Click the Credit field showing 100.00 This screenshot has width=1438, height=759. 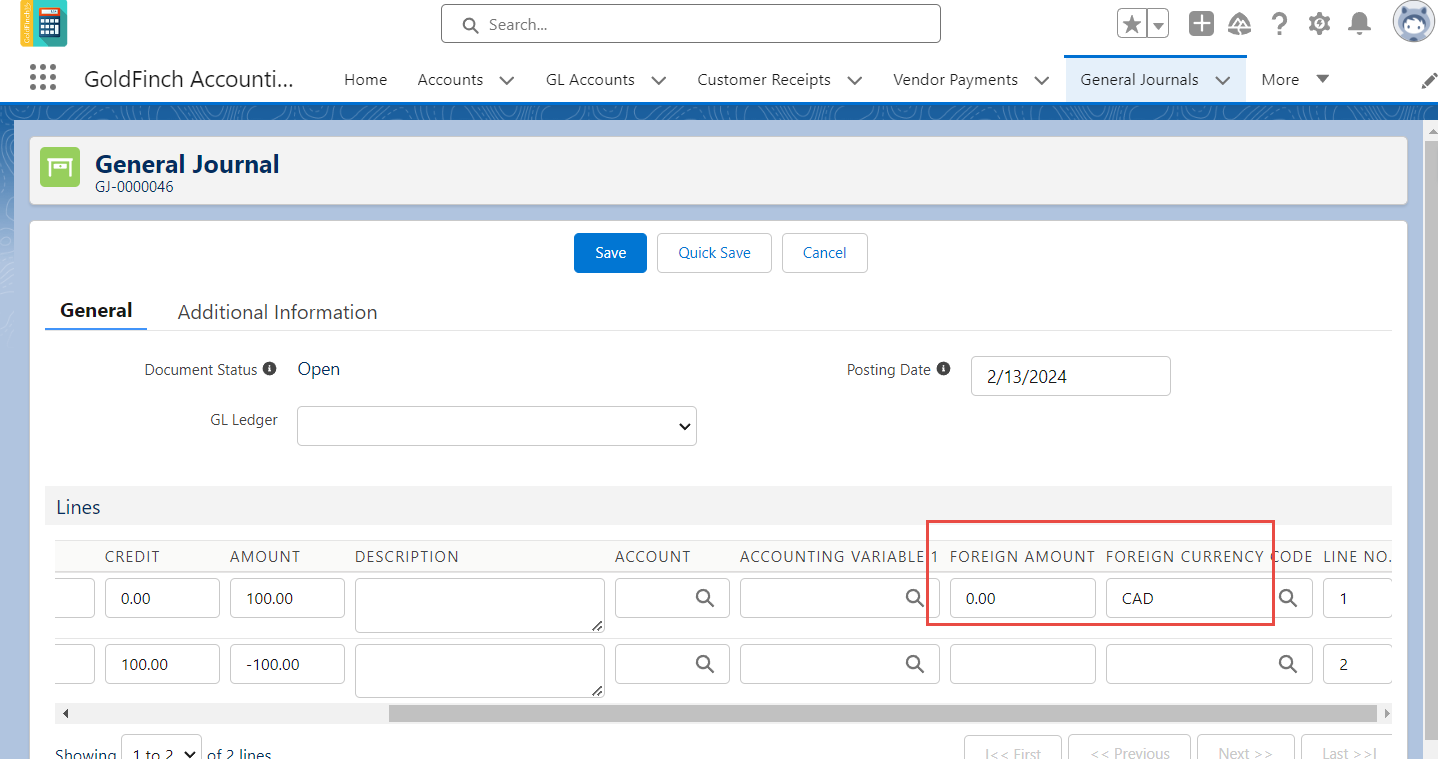162,664
